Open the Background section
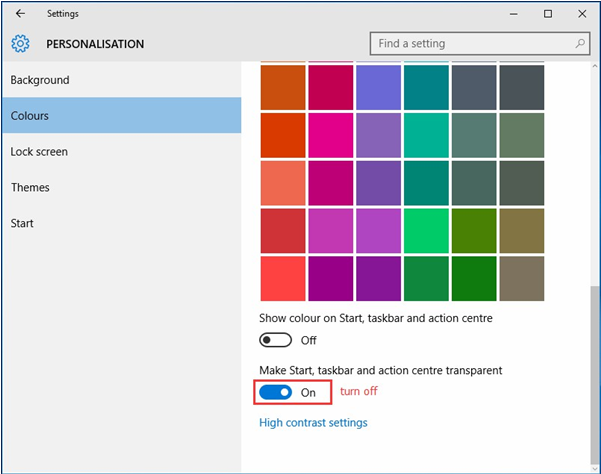The image size is (601, 474). pyautogui.click(x=122, y=80)
